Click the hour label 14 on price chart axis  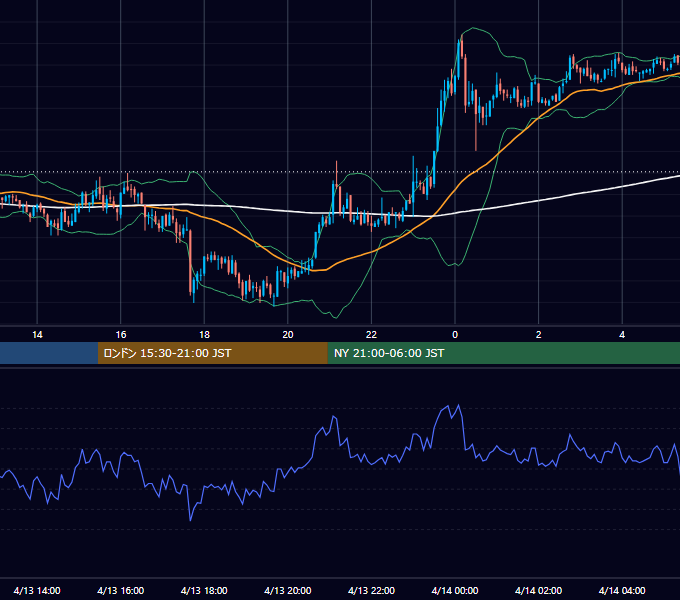(37, 335)
